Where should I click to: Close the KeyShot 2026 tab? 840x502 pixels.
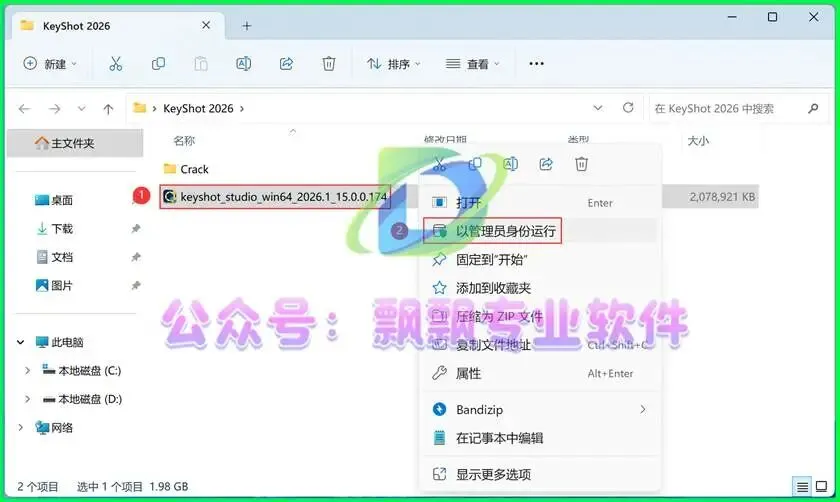pyautogui.click(x=206, y=25)
